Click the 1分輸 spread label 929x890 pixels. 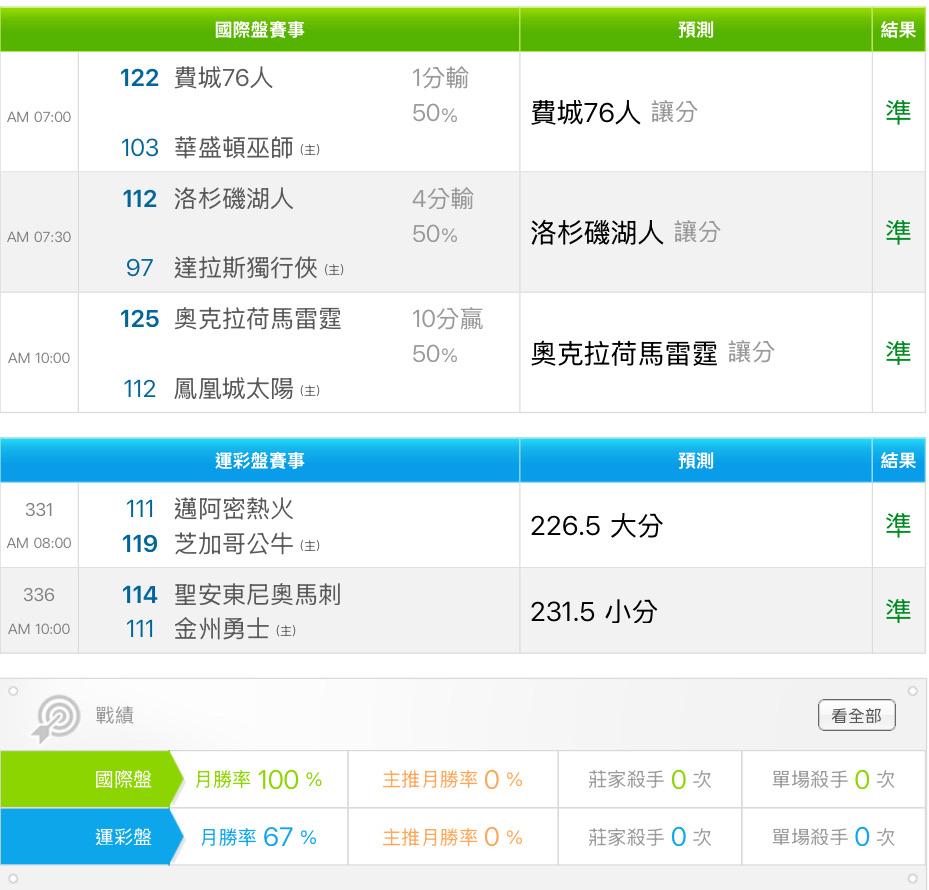(x=440, y=78)
